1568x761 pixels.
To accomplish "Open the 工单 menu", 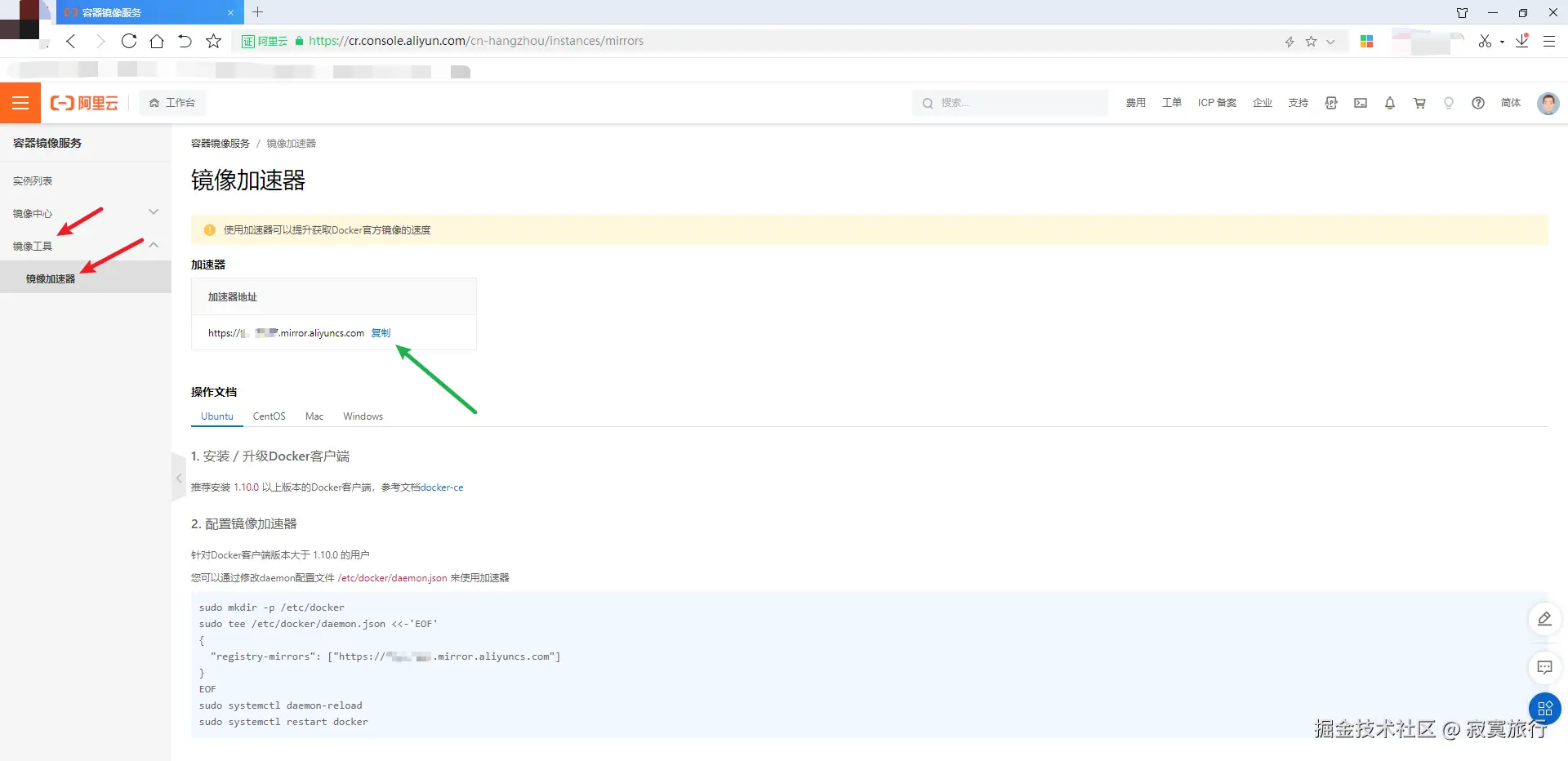I will point(1172,103).
